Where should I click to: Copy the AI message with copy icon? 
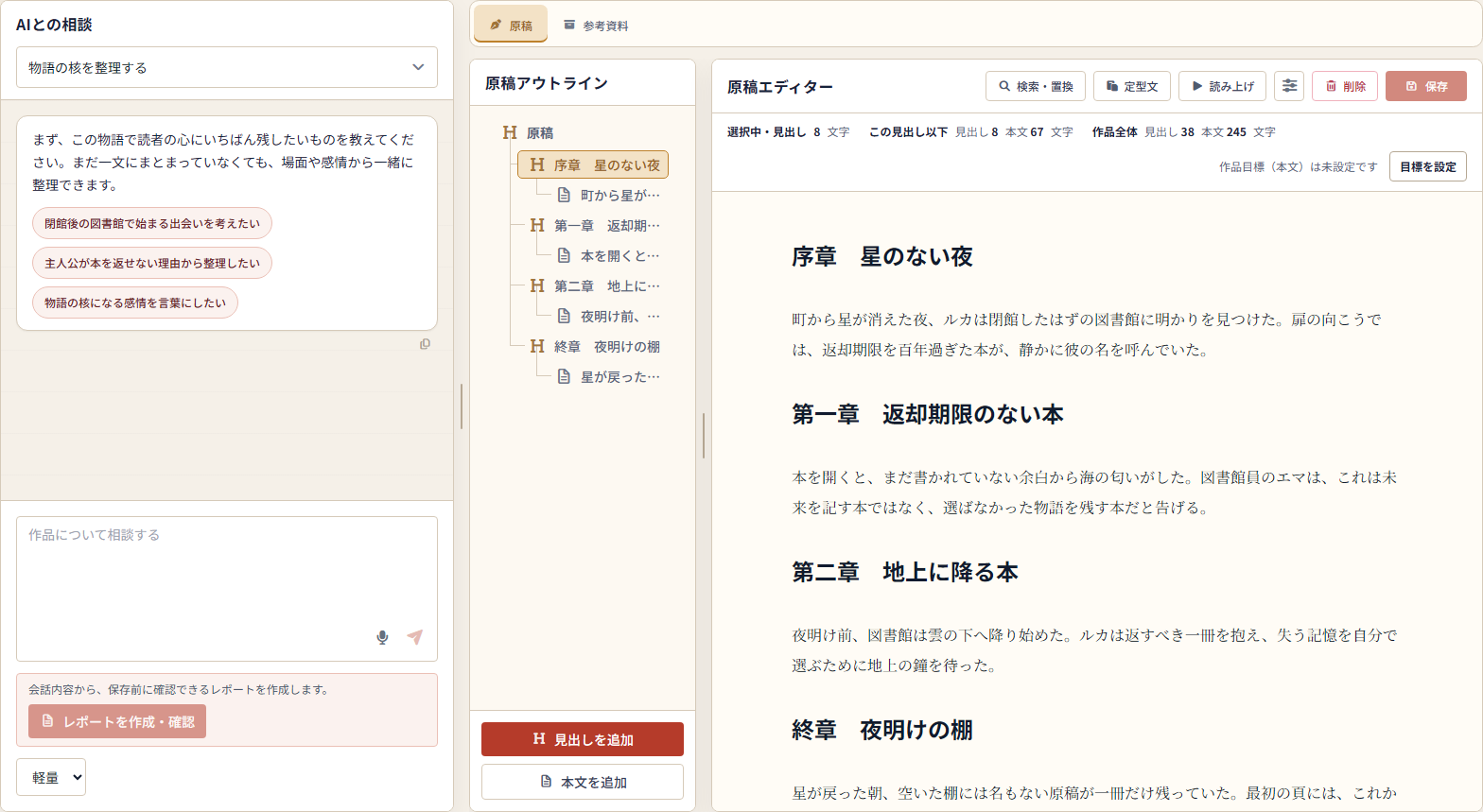pos(425,344)
